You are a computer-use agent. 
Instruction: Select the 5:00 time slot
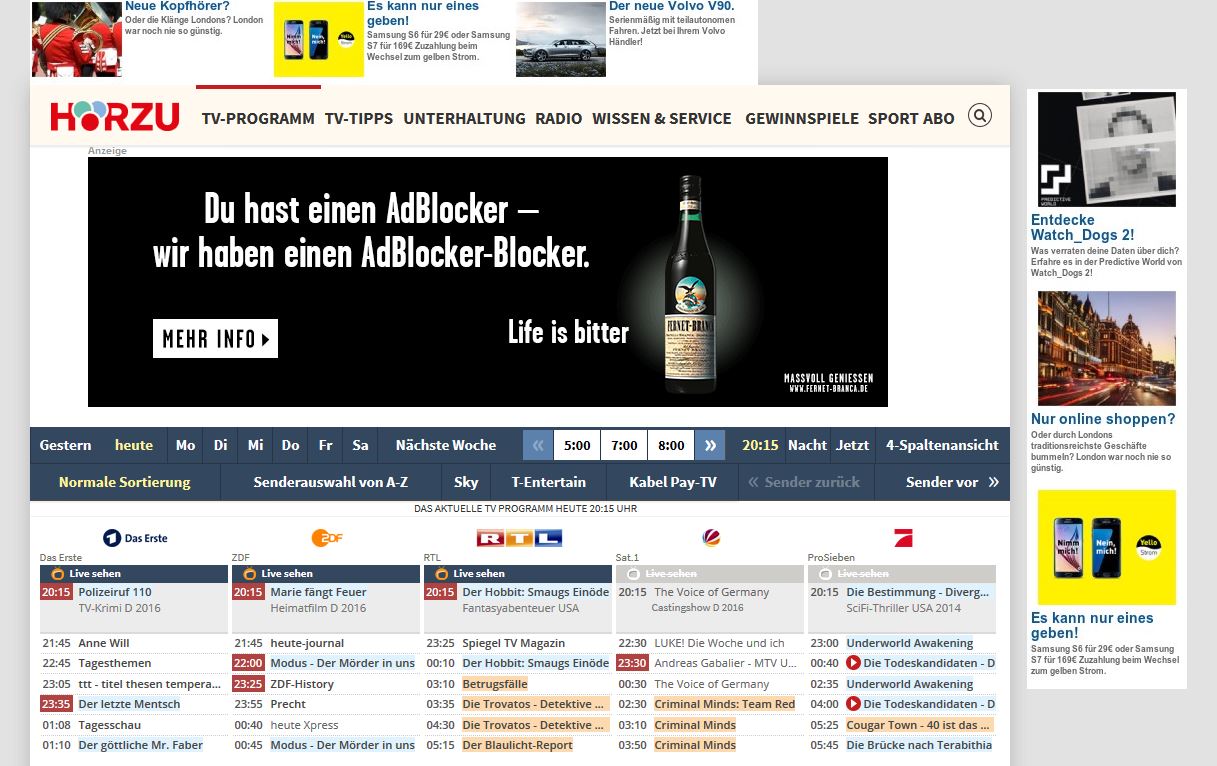577,445
